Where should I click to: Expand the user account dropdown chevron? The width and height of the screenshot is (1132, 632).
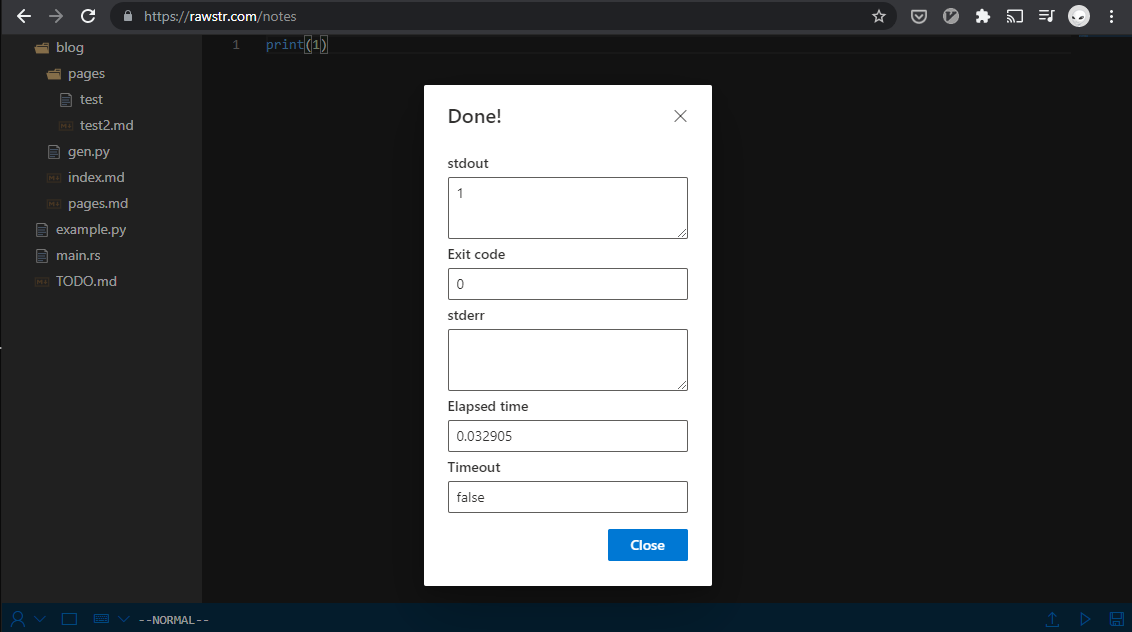pyautogui.click(x=40, y=619)
